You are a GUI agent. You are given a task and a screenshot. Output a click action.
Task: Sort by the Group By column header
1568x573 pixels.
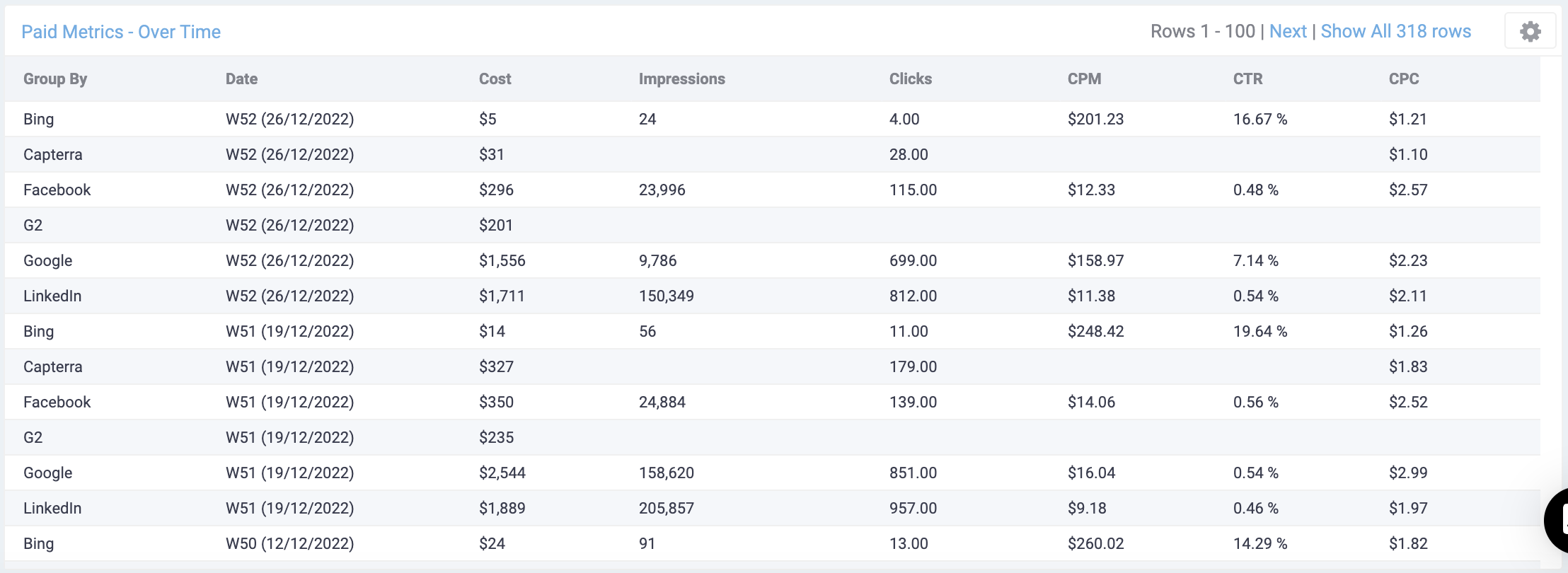[55, 79]
